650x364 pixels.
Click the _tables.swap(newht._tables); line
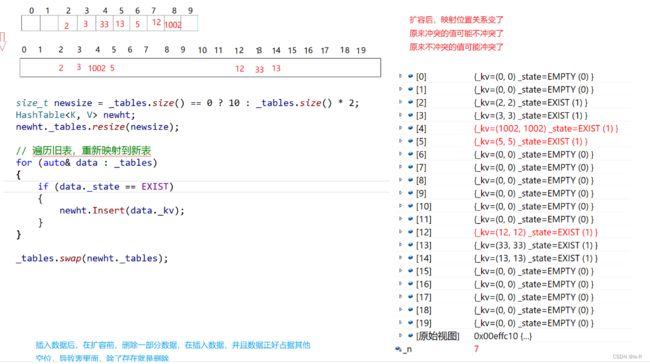(x=92, y=258)
